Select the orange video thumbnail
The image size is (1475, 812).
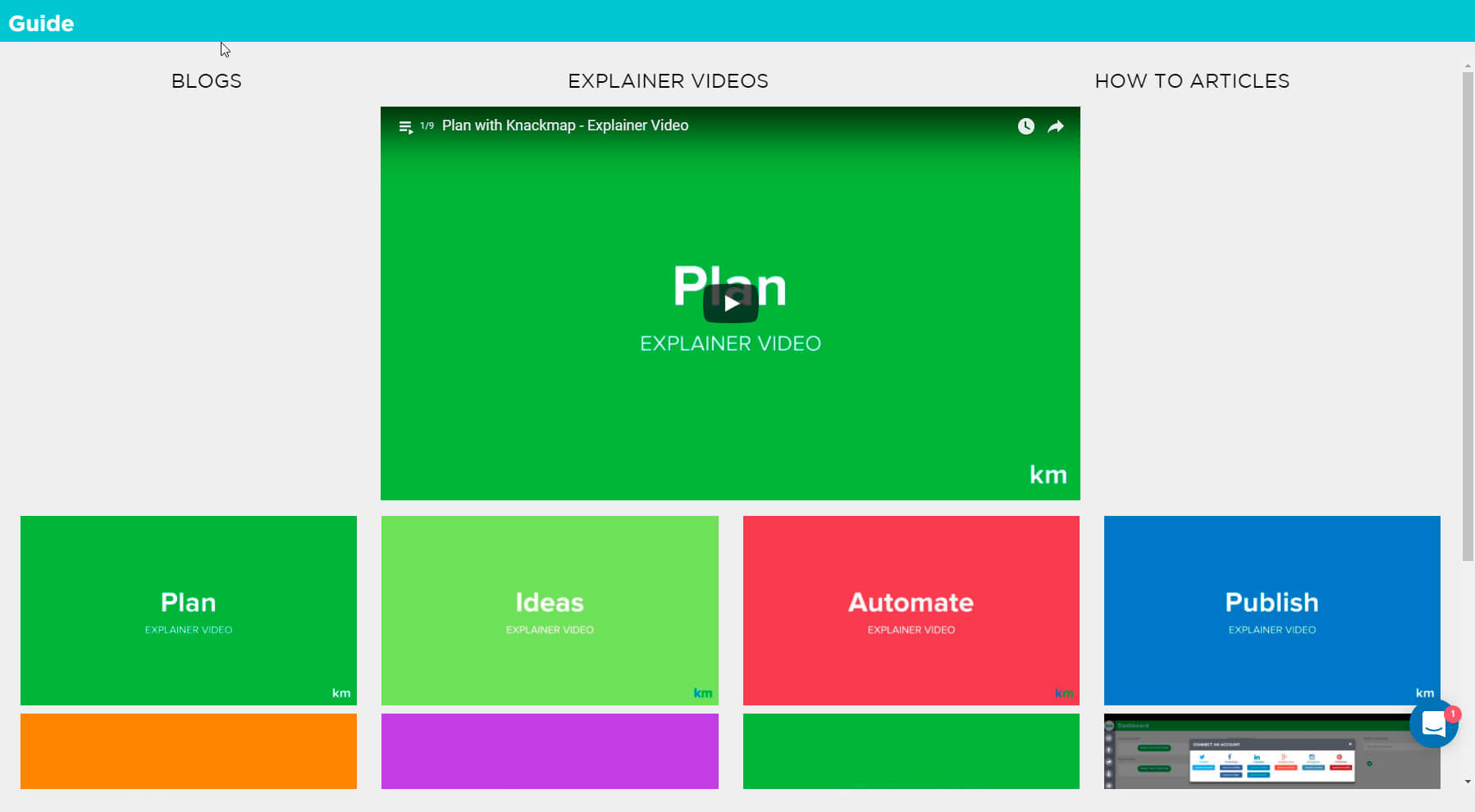coord(189,751)
